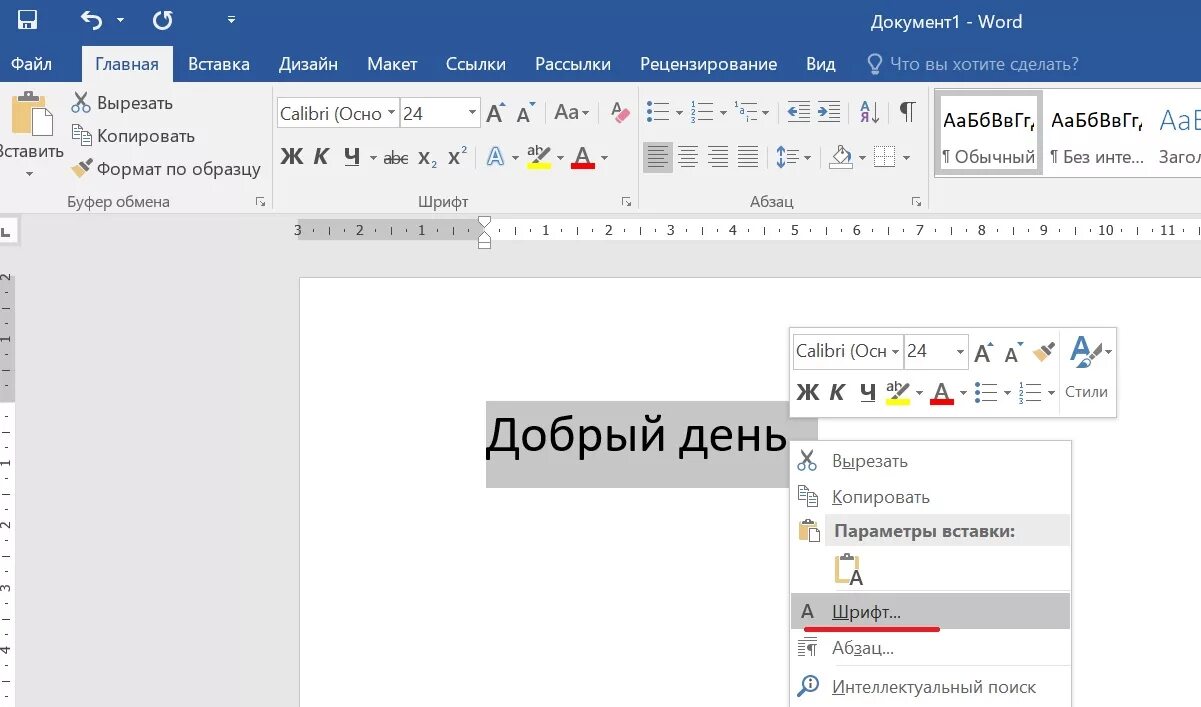This screenshot has width=1201, height=707.
Task: Open the Customize Quick Access Toolbar dropdown
Action: point(231,20)
